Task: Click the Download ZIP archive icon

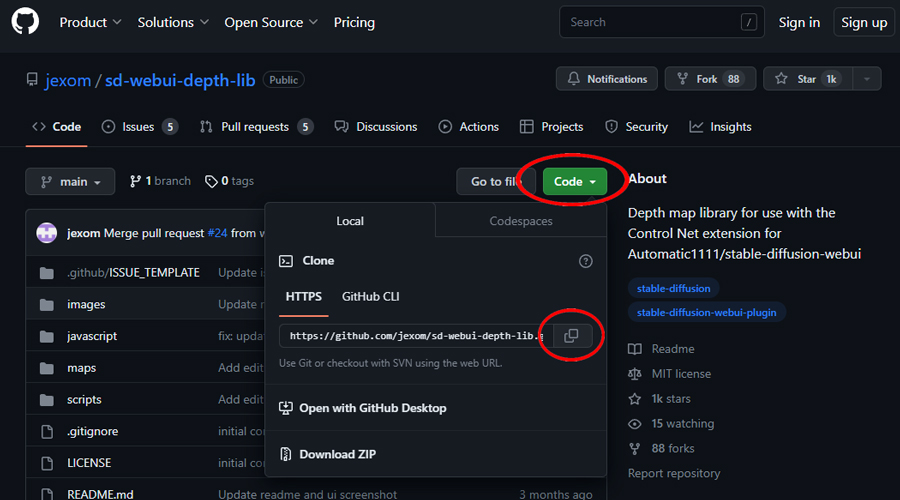Action: pyautogui.click(x=285, y=454)
